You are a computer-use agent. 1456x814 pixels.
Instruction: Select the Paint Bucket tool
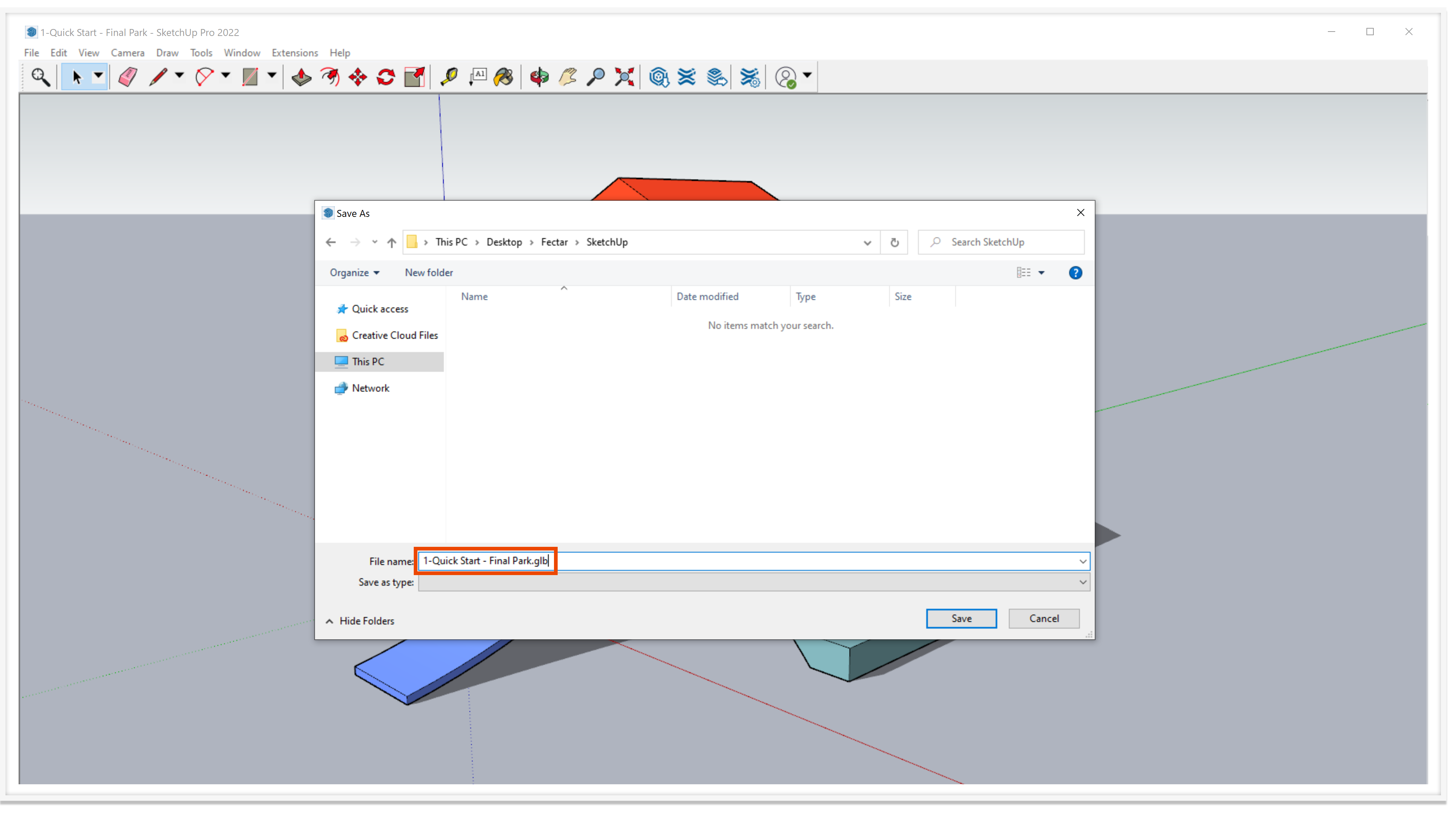point(504,77)
